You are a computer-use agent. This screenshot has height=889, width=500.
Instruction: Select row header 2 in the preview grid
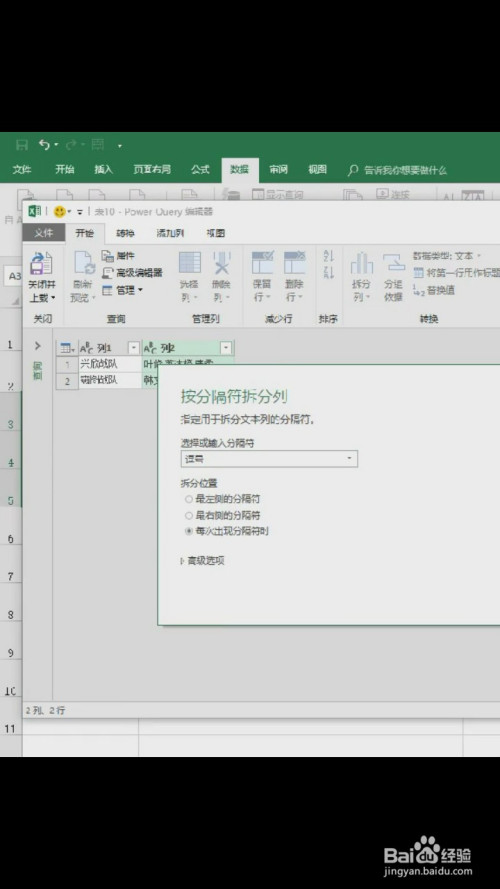67,380
